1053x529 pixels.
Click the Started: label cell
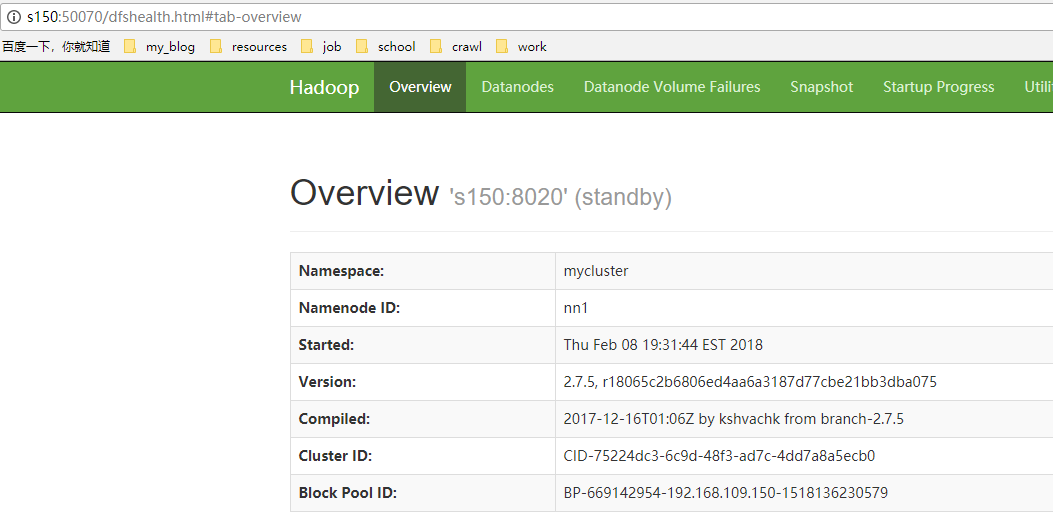[423, 345]
